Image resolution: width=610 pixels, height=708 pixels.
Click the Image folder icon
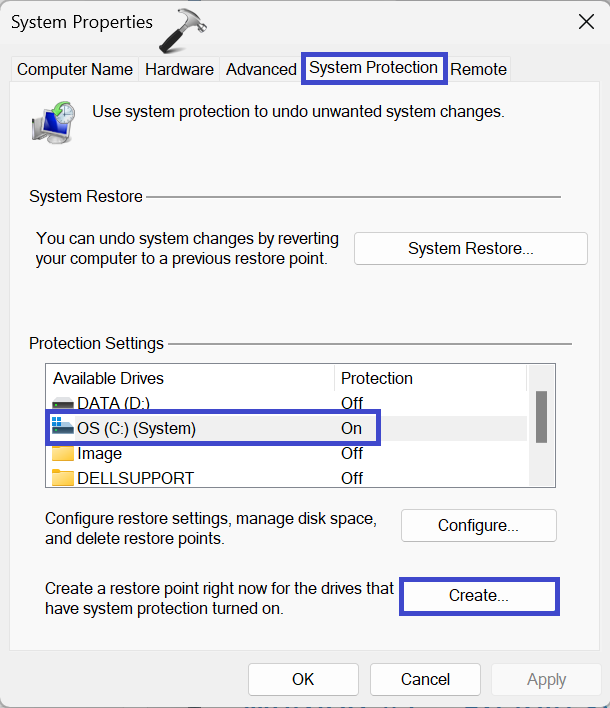63,454
